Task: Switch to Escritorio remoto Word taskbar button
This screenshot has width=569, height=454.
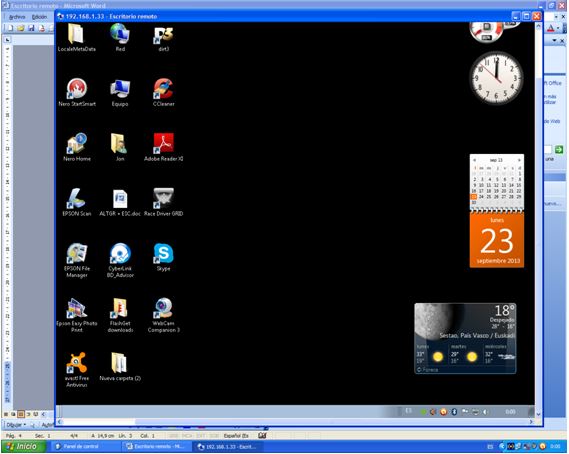Action: pos(156,447)
